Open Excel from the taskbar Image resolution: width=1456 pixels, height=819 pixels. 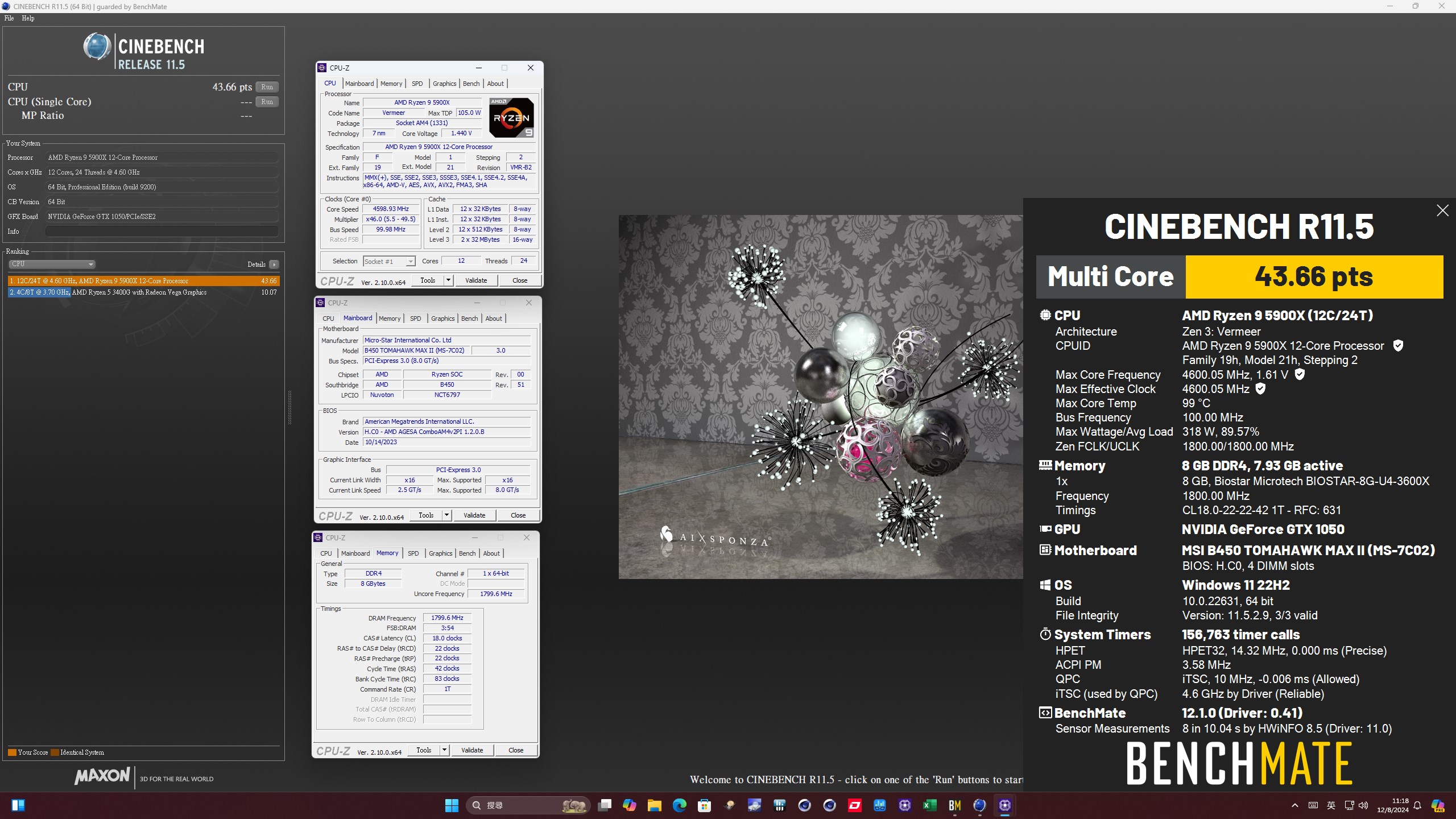tap(930, 805)
